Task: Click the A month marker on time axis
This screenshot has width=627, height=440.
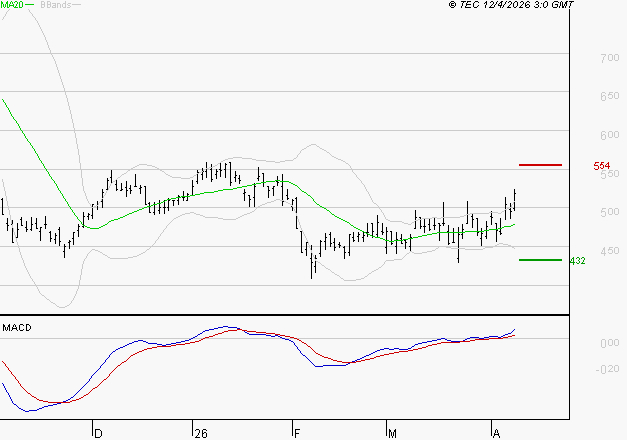Action: click(x=496, y=433)
